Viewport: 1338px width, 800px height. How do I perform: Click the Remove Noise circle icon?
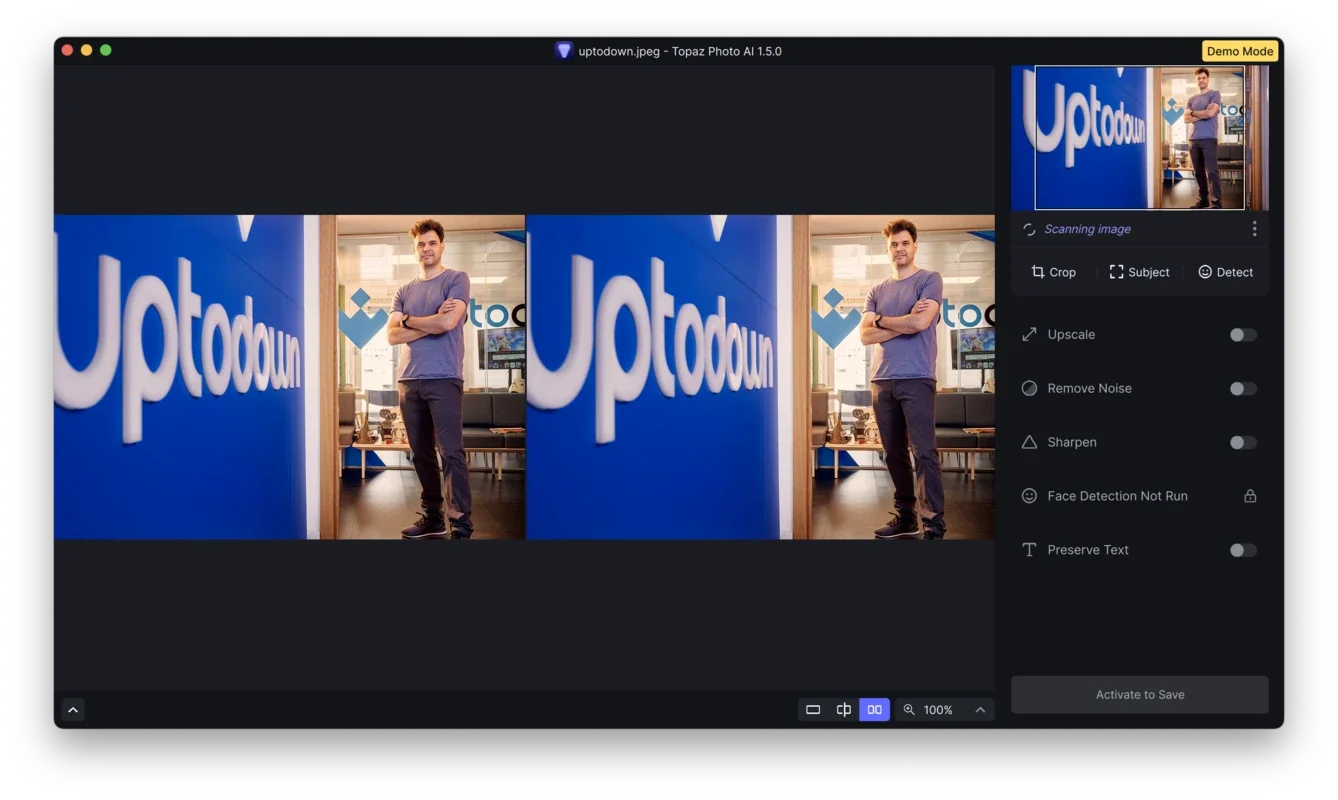tap(1029, 388)
